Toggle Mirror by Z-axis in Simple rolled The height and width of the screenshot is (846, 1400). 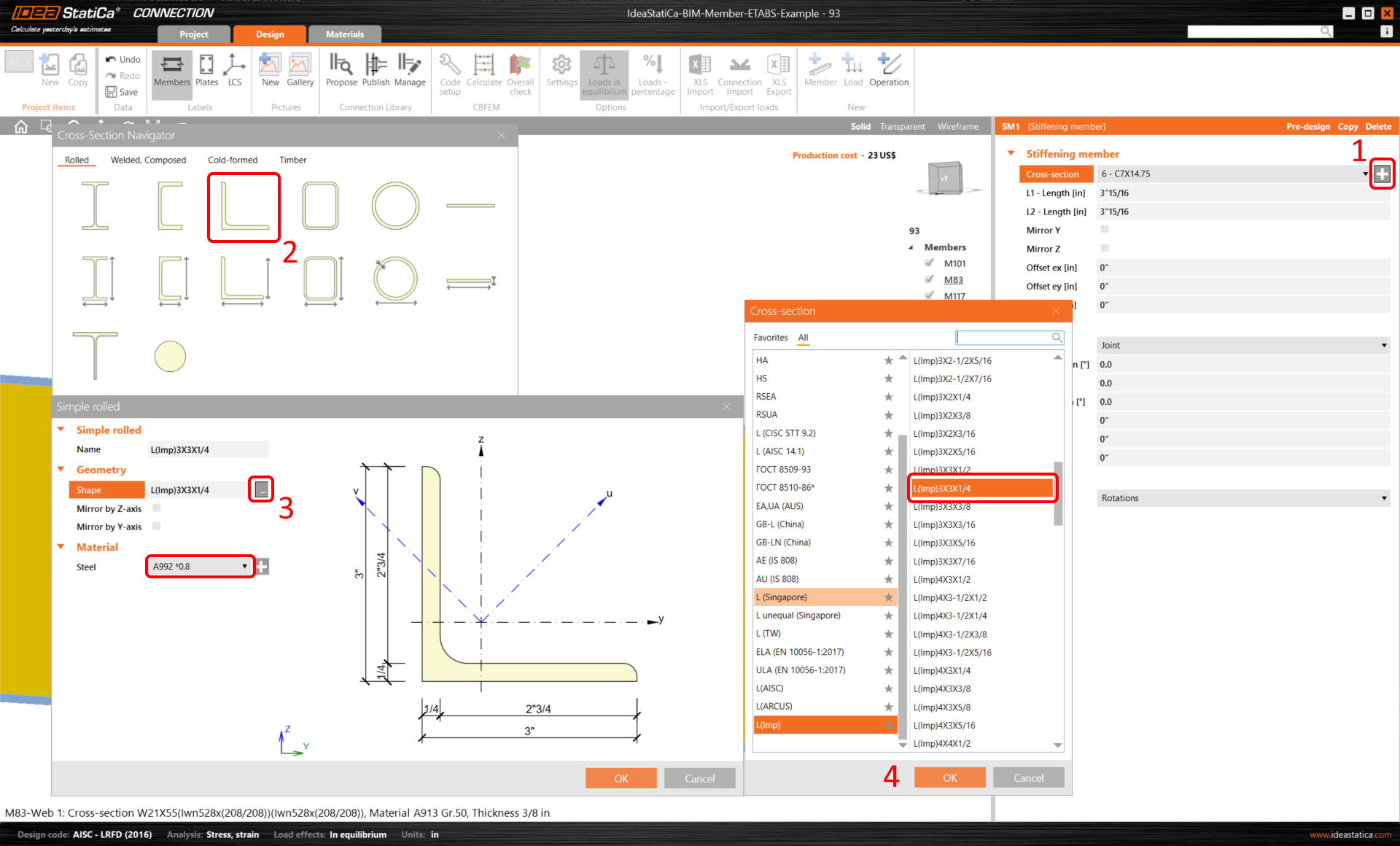tap(156, 508)
